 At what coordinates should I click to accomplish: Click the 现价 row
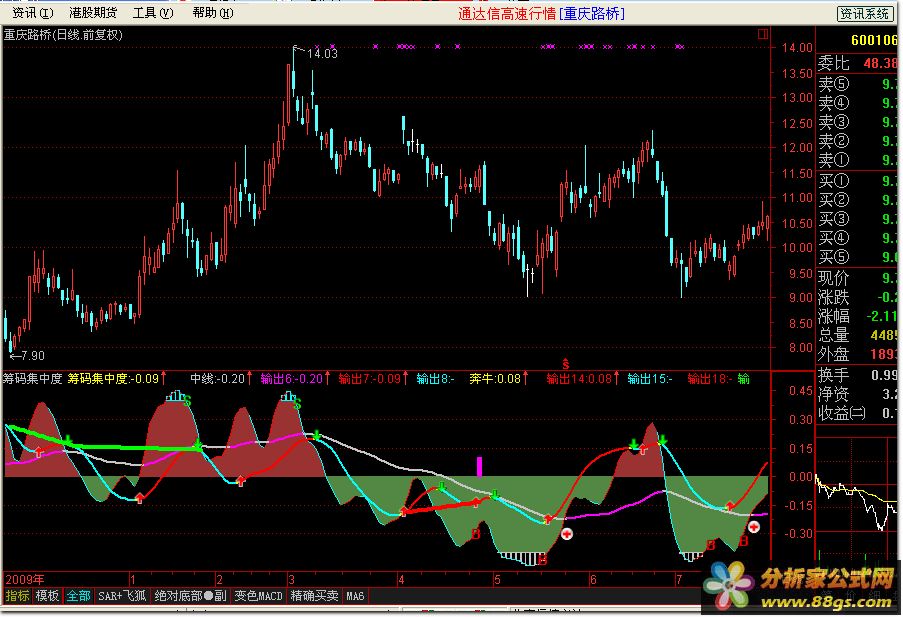click(x=858, y=278)
